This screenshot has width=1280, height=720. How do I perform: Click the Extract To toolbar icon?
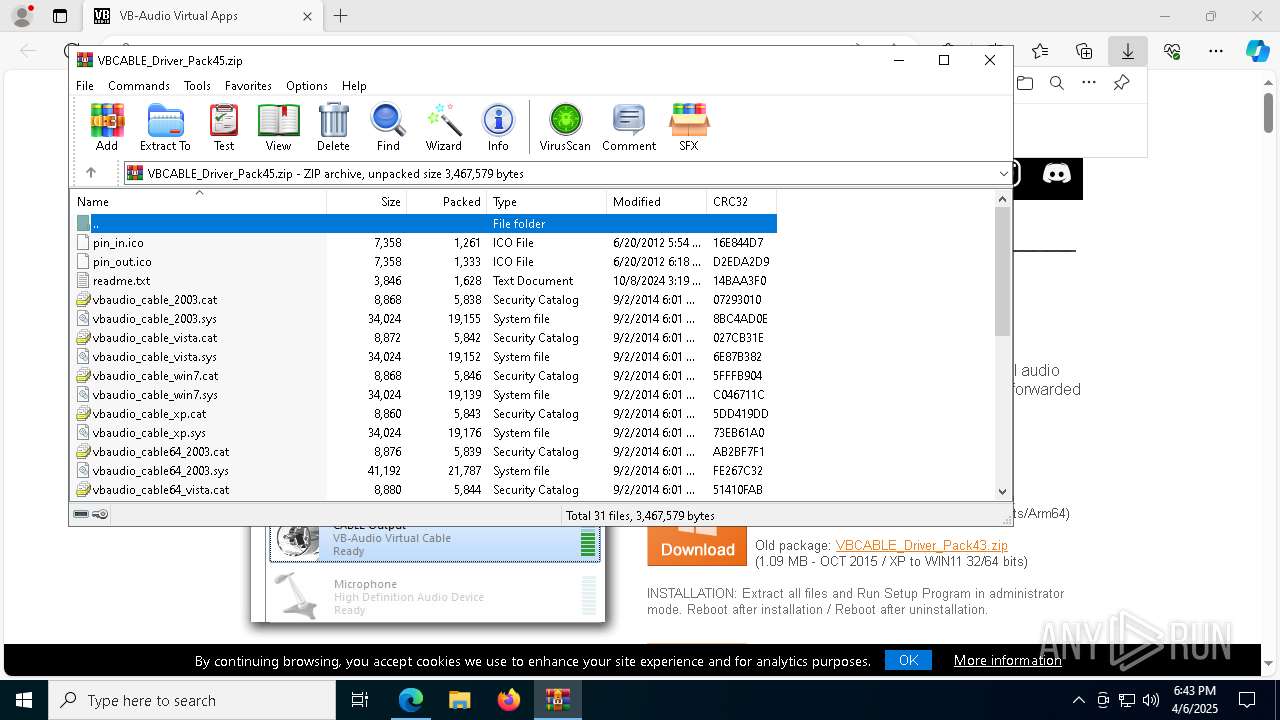pos(165,127)
